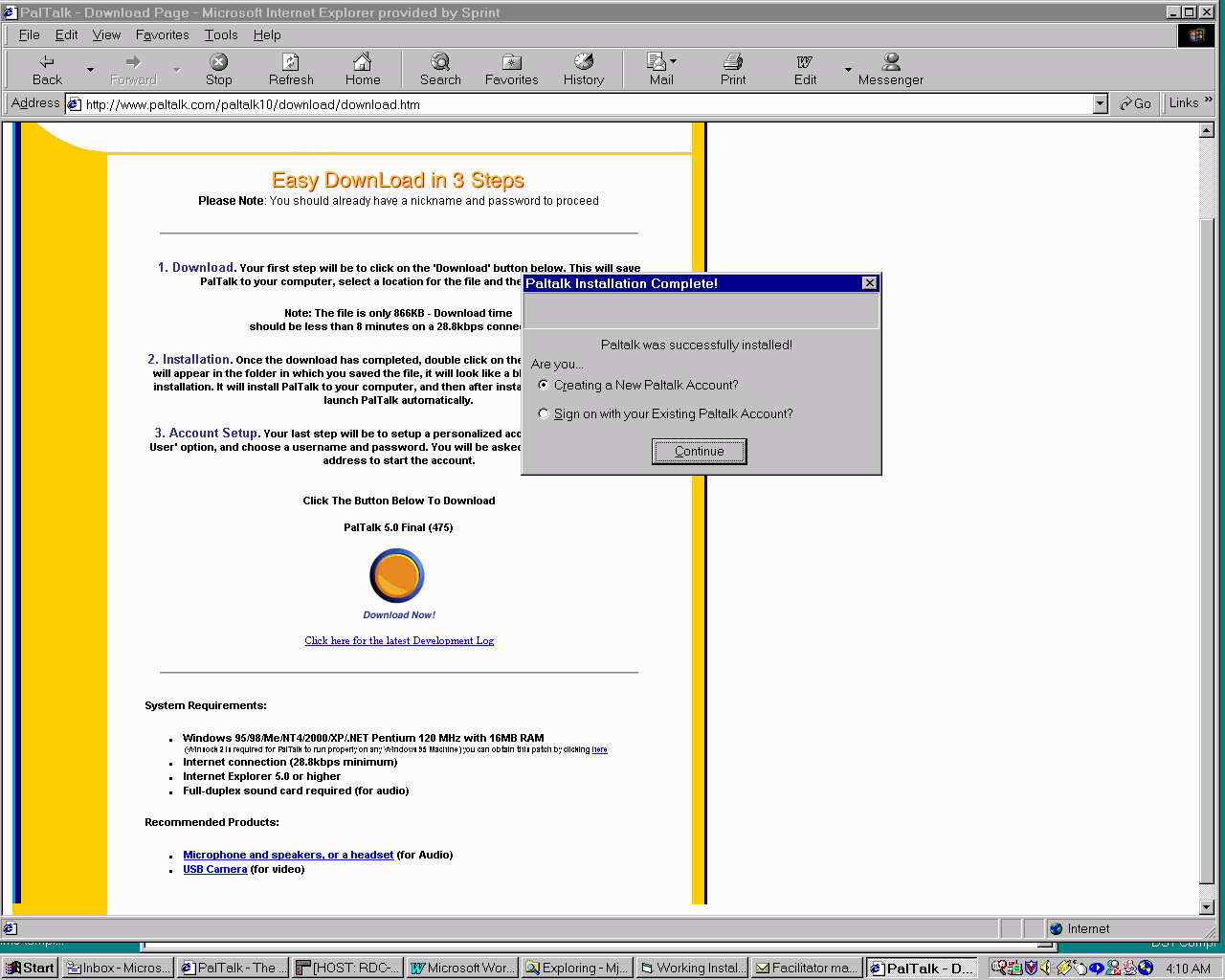
Task: Expand the Back button history dropdown arrow
Action: point(90,70)
